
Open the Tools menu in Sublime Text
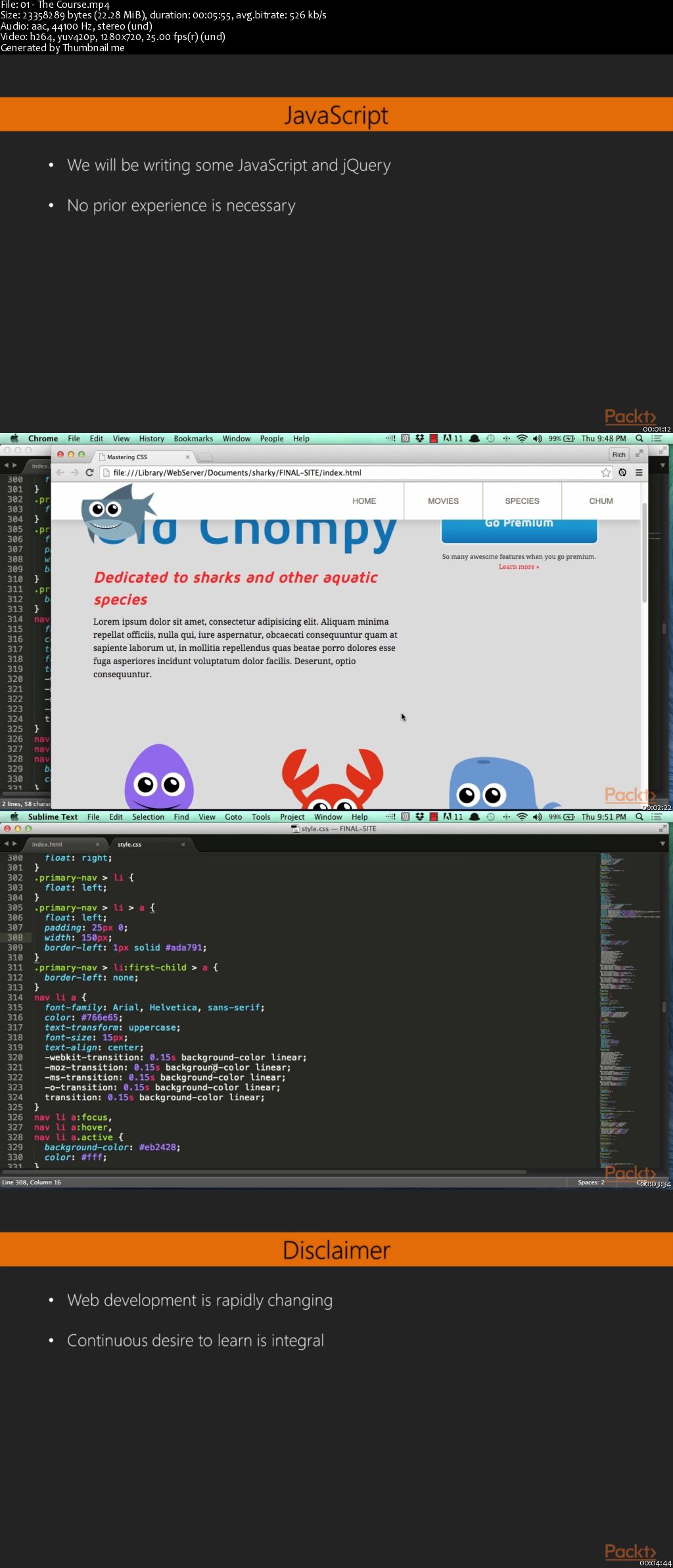click(261, 817)
